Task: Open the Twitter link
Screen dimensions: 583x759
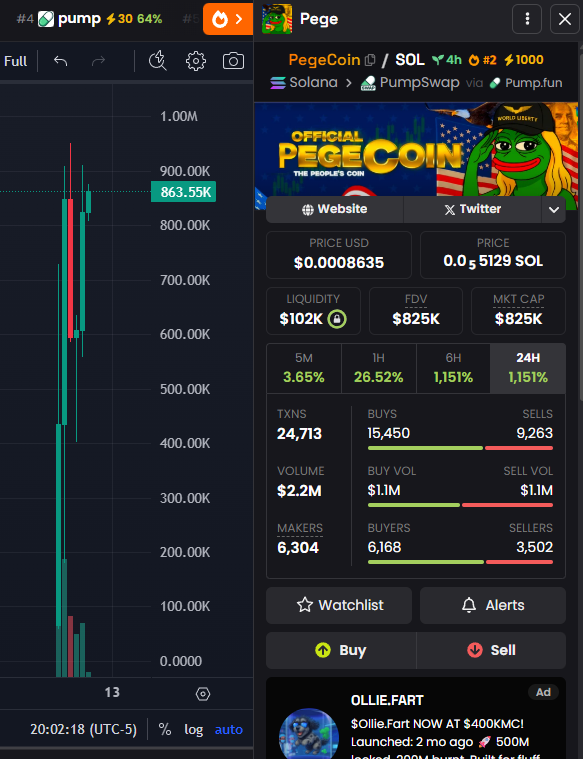Action: 472,210
